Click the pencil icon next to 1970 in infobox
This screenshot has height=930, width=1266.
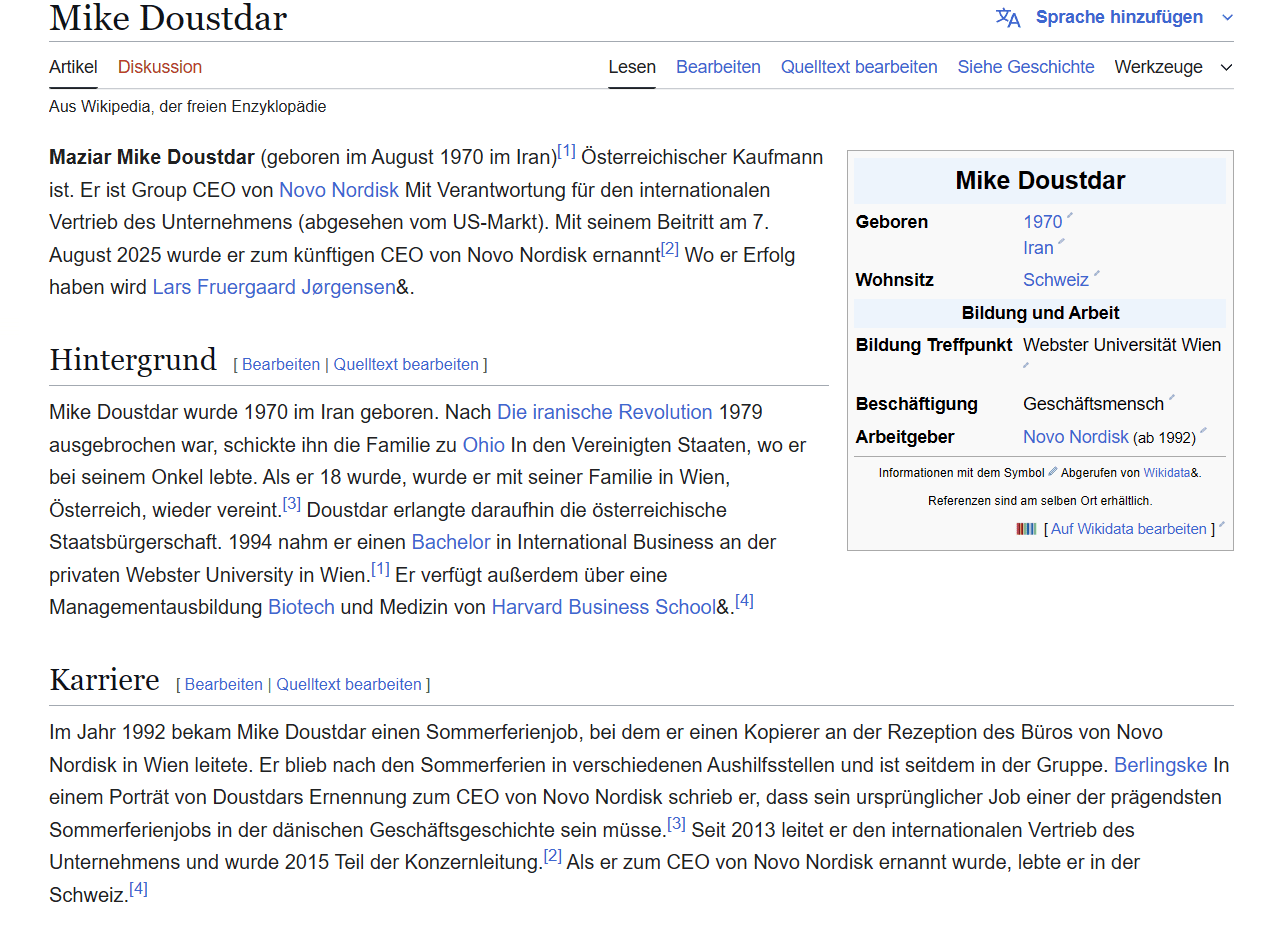click(x=1069, y=216)
